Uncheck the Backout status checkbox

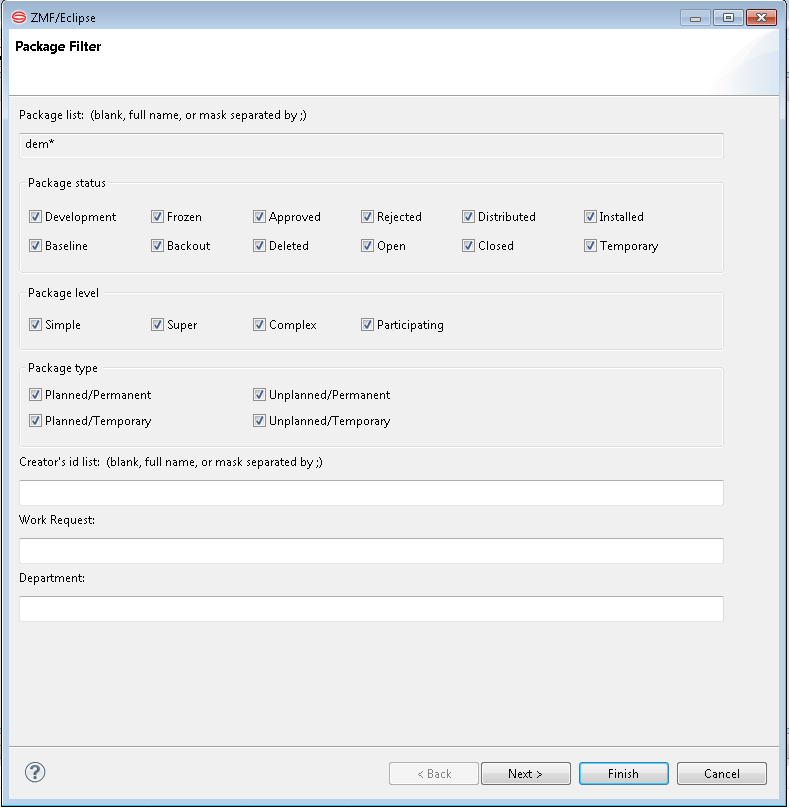coord(157,245)
